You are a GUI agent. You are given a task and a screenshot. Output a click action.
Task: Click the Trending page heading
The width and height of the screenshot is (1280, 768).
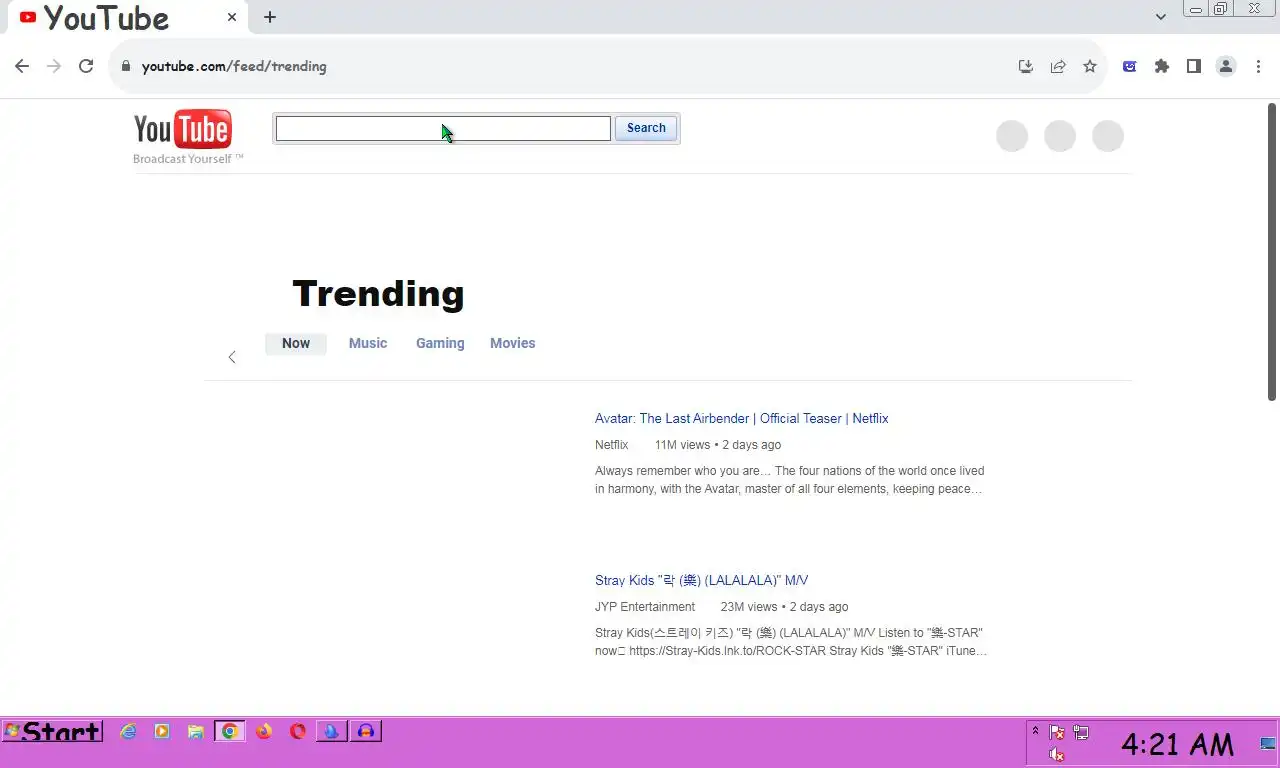[x=378, y=294]
